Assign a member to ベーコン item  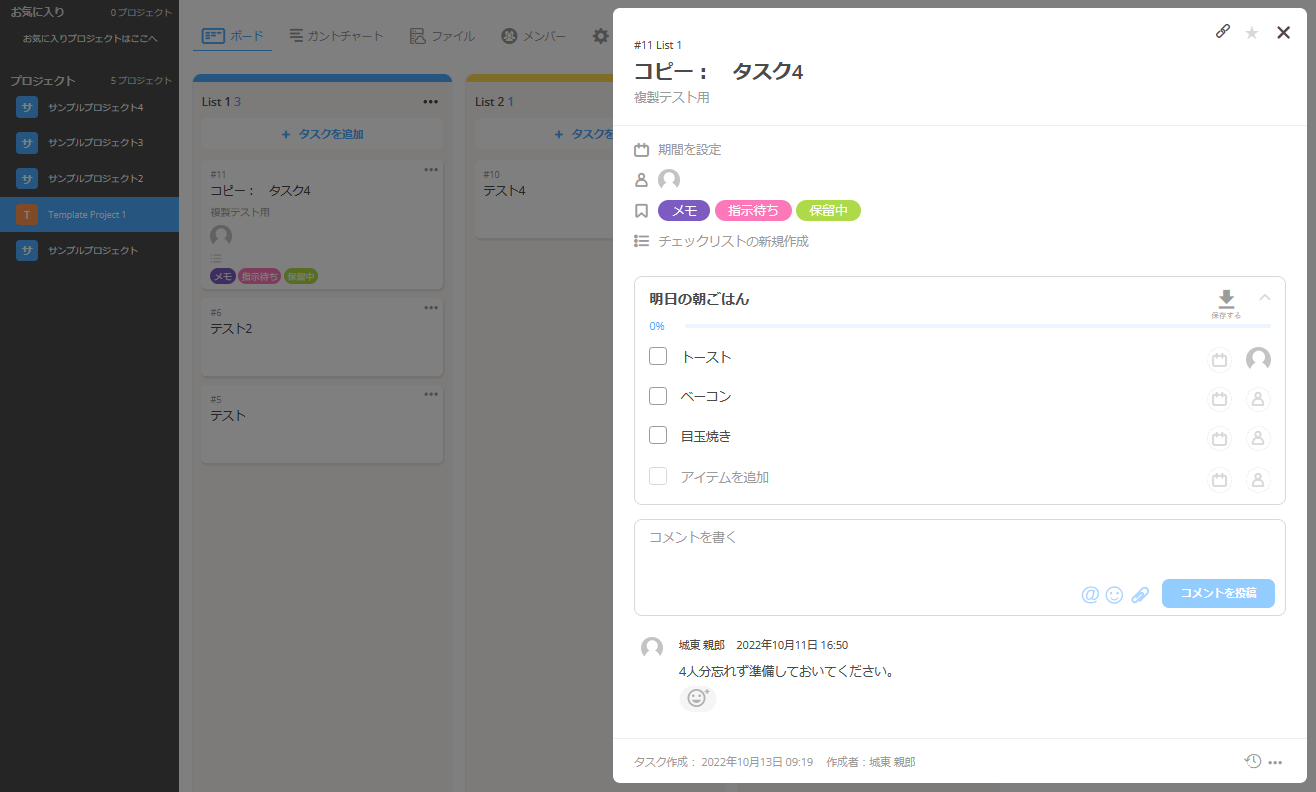click(1258, 399)
